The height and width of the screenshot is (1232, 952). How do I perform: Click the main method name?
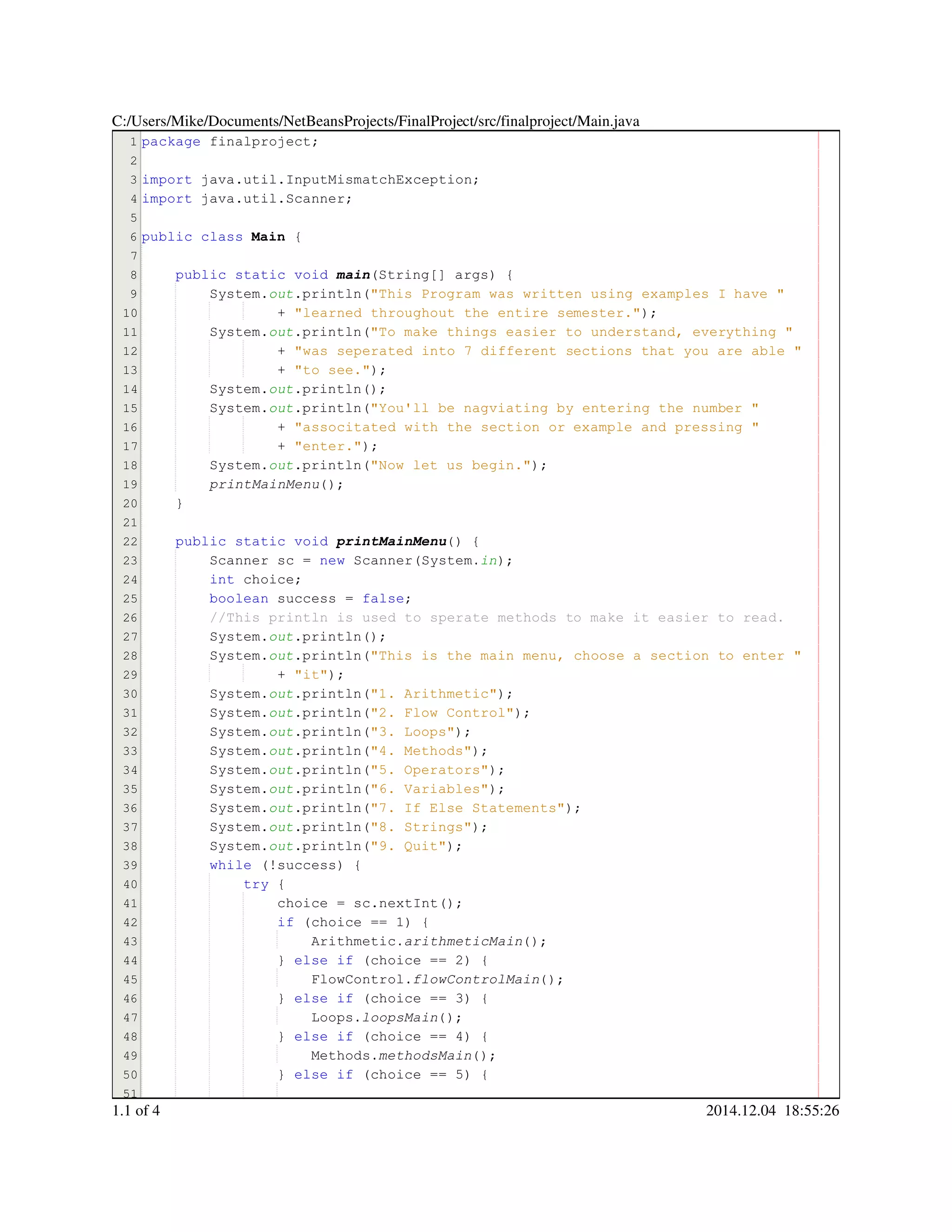tap(352, 275)
